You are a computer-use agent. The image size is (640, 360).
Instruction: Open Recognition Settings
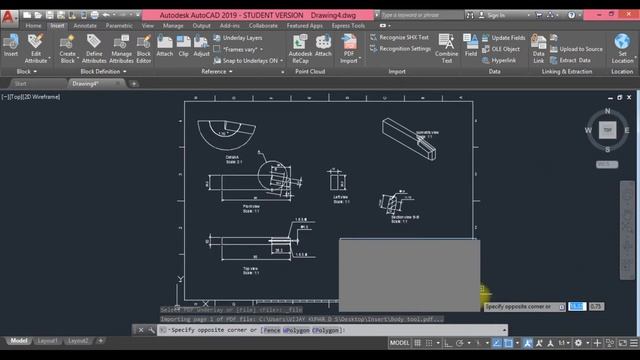(x=400, y=49)
